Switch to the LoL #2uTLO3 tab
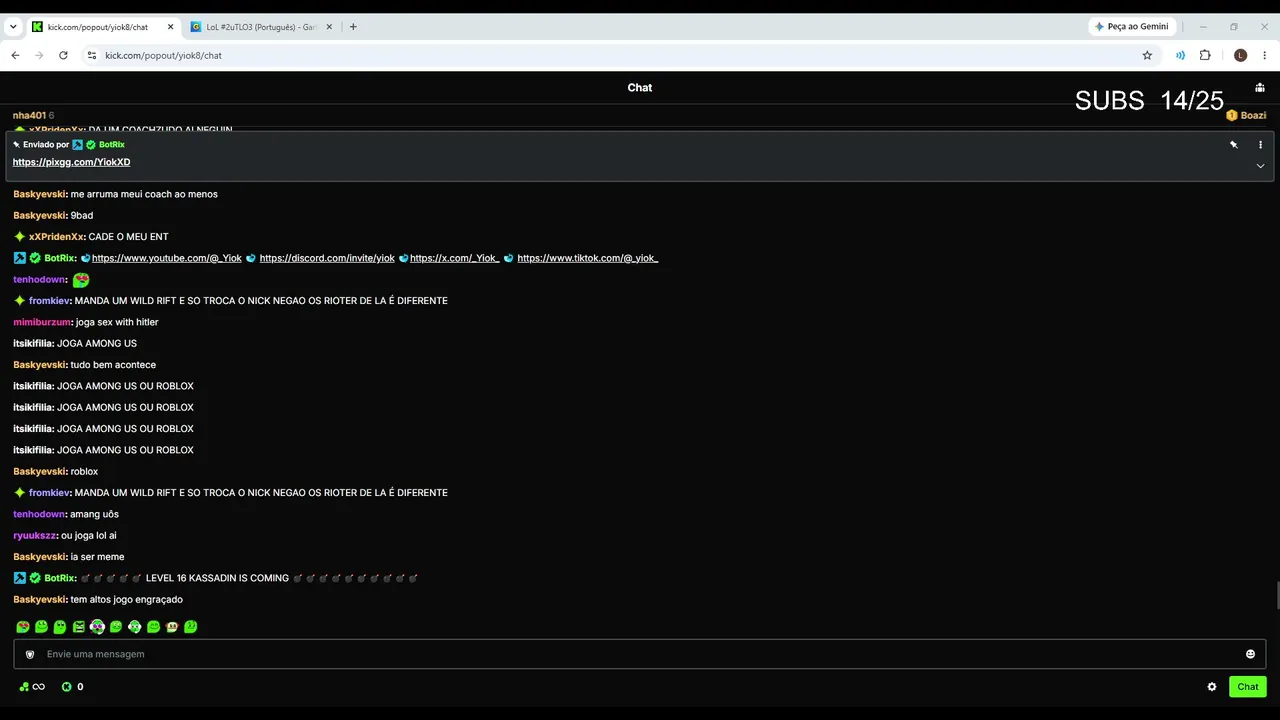The width and height of the screenshot is (1280, 720). click(260, 27)
